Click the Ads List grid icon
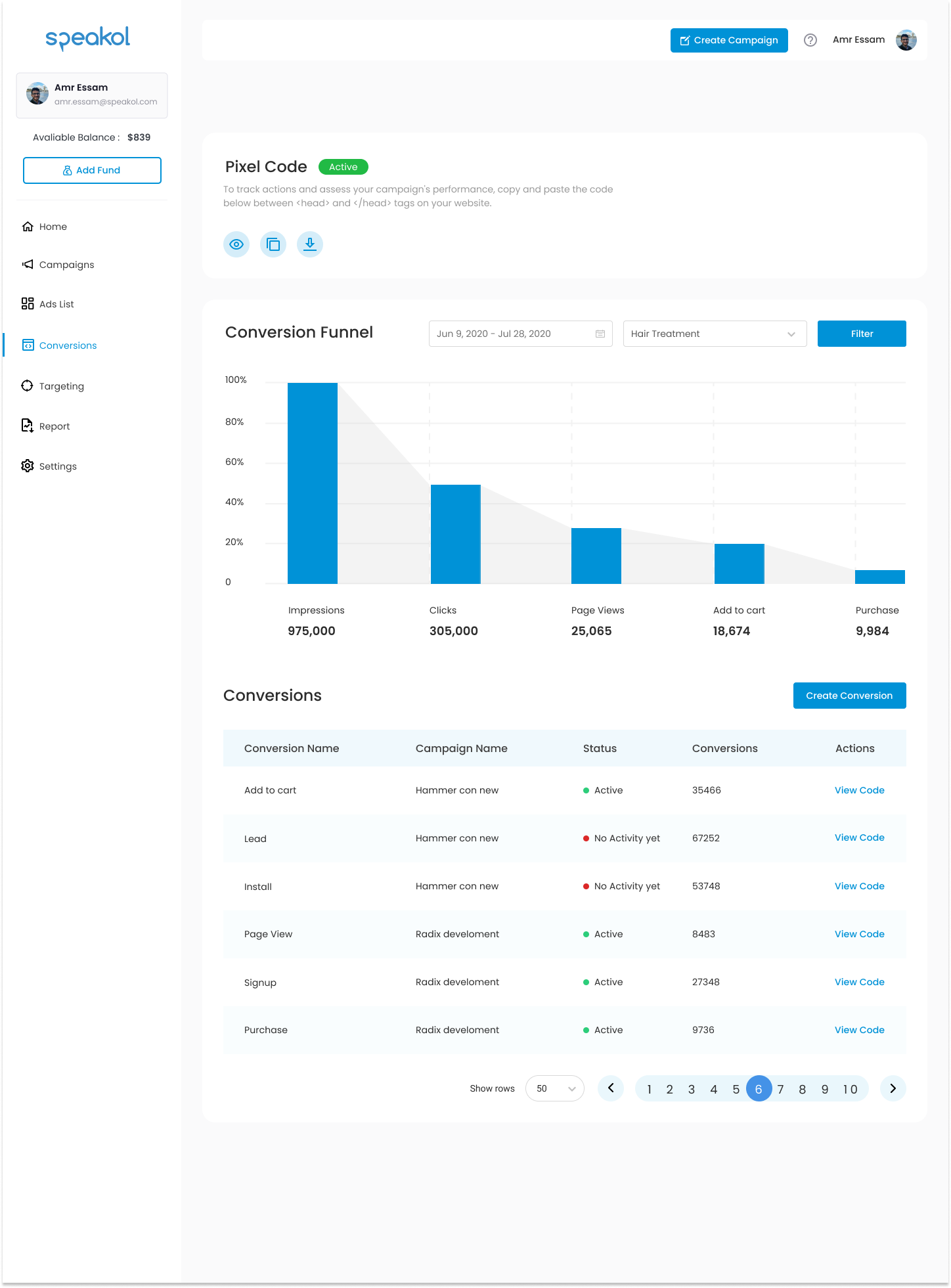 [28, 303]
